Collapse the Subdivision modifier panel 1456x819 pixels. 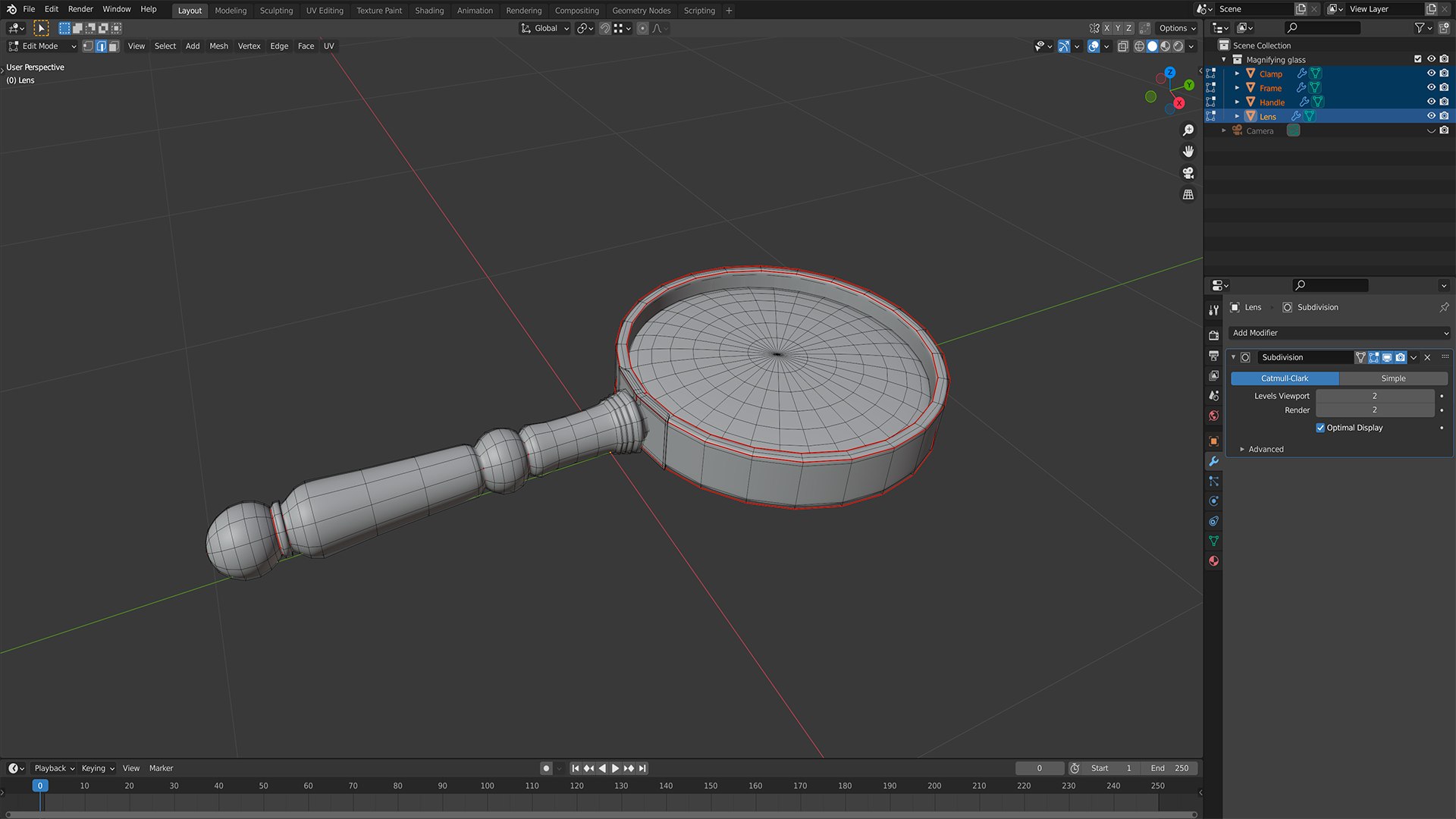point(1234,357)
